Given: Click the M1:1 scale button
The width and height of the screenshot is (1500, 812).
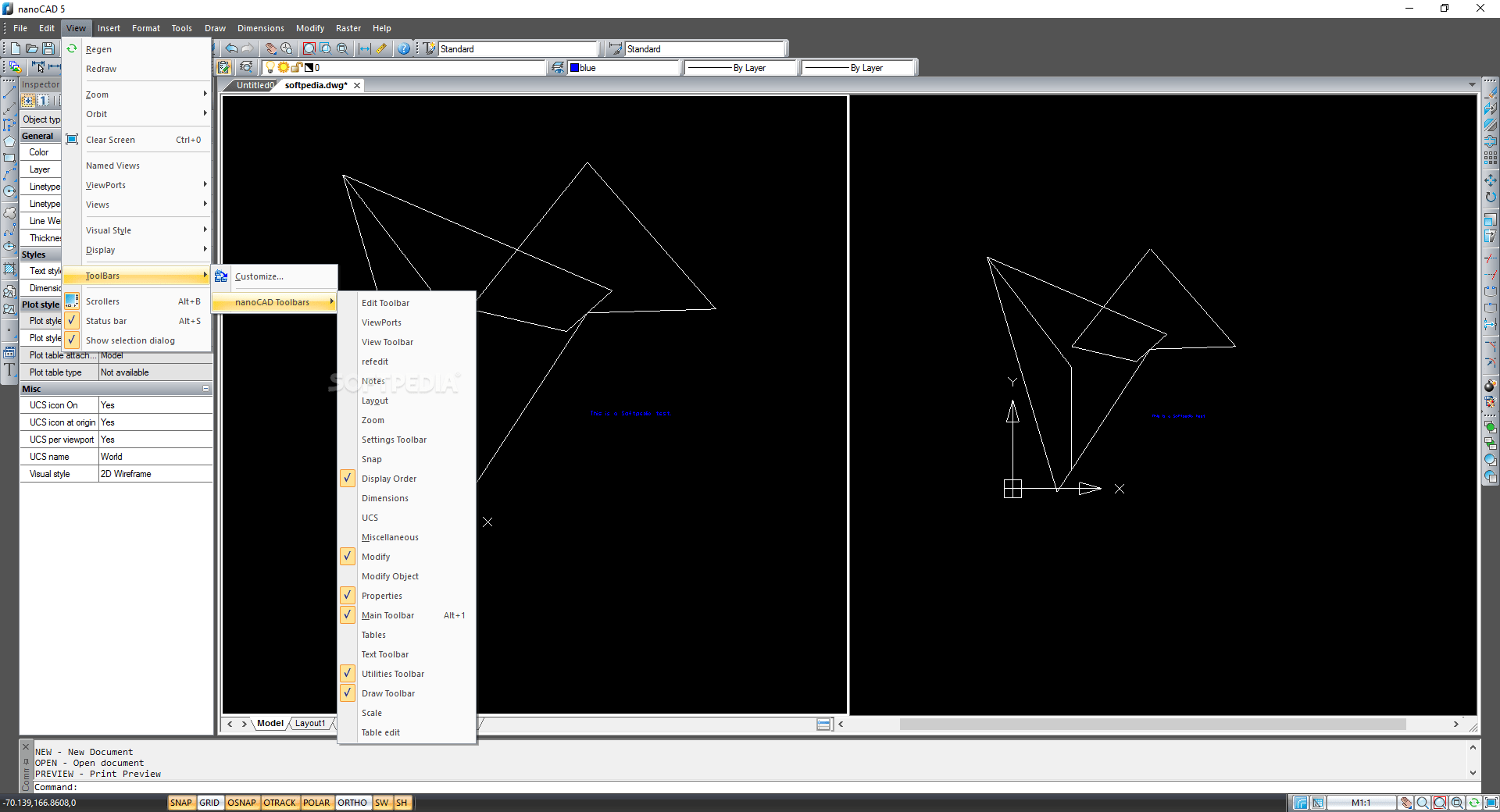Looking at the screenshot, I should [1361, 803].
